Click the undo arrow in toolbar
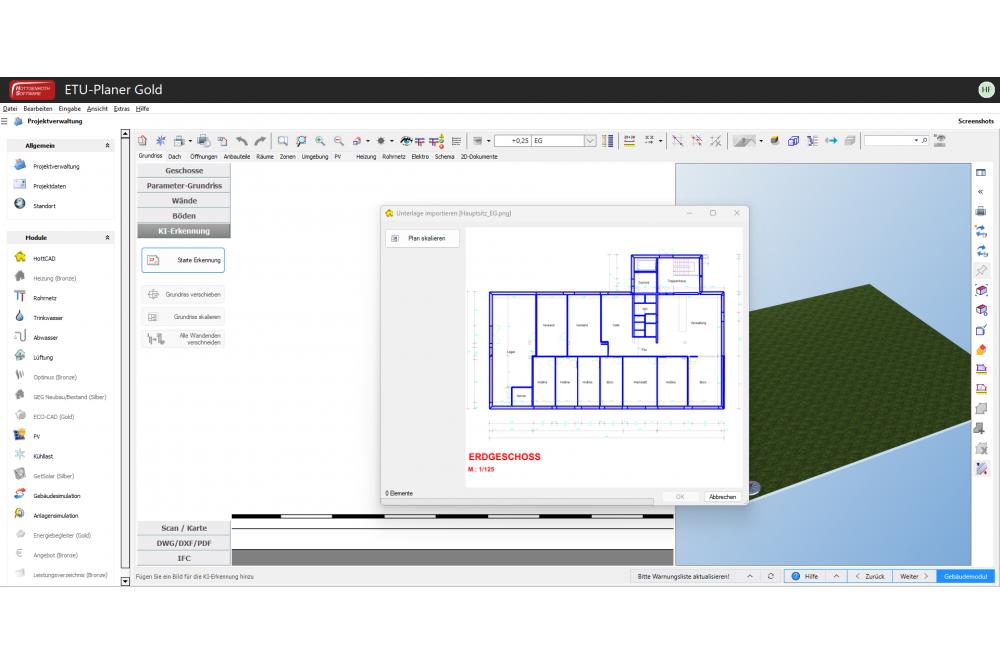 tap(241, 141)
